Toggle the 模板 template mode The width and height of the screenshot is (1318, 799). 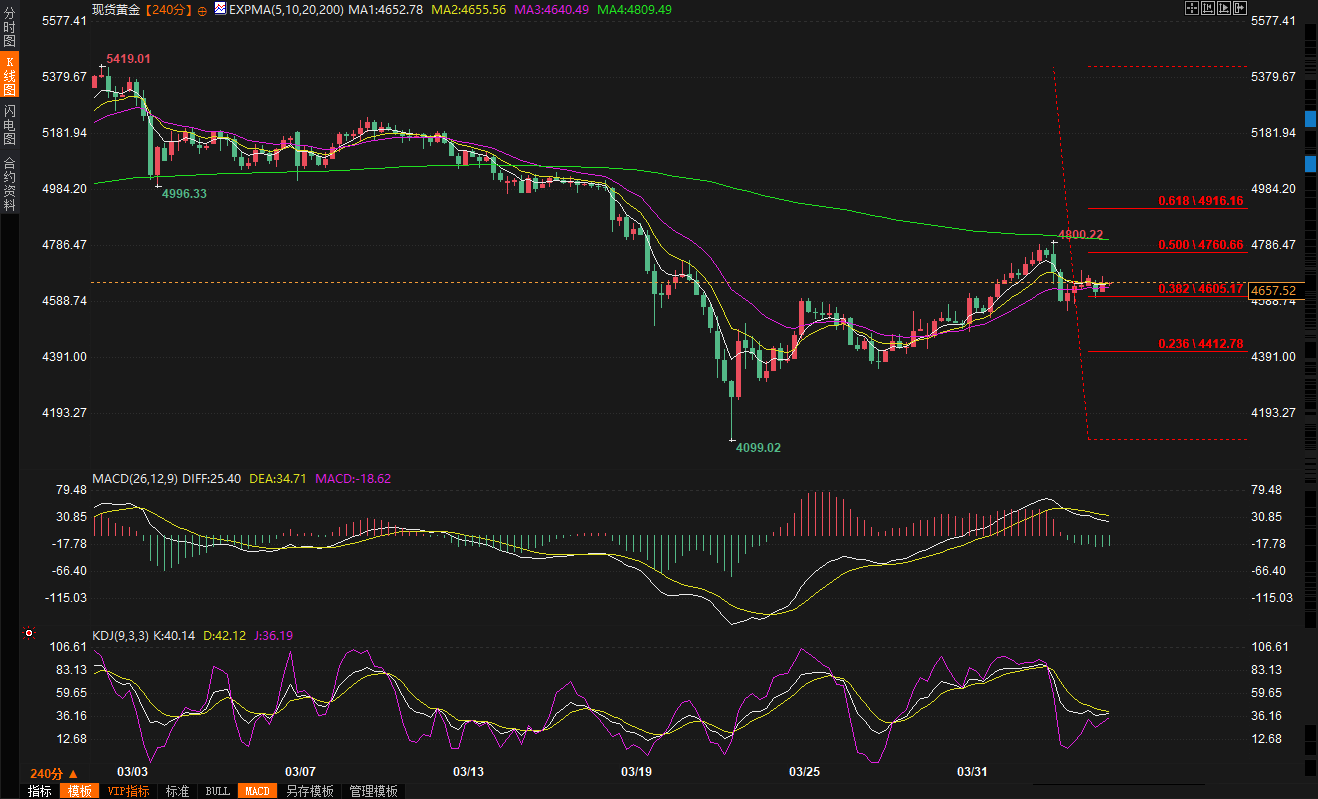click(x=78, y=791)
